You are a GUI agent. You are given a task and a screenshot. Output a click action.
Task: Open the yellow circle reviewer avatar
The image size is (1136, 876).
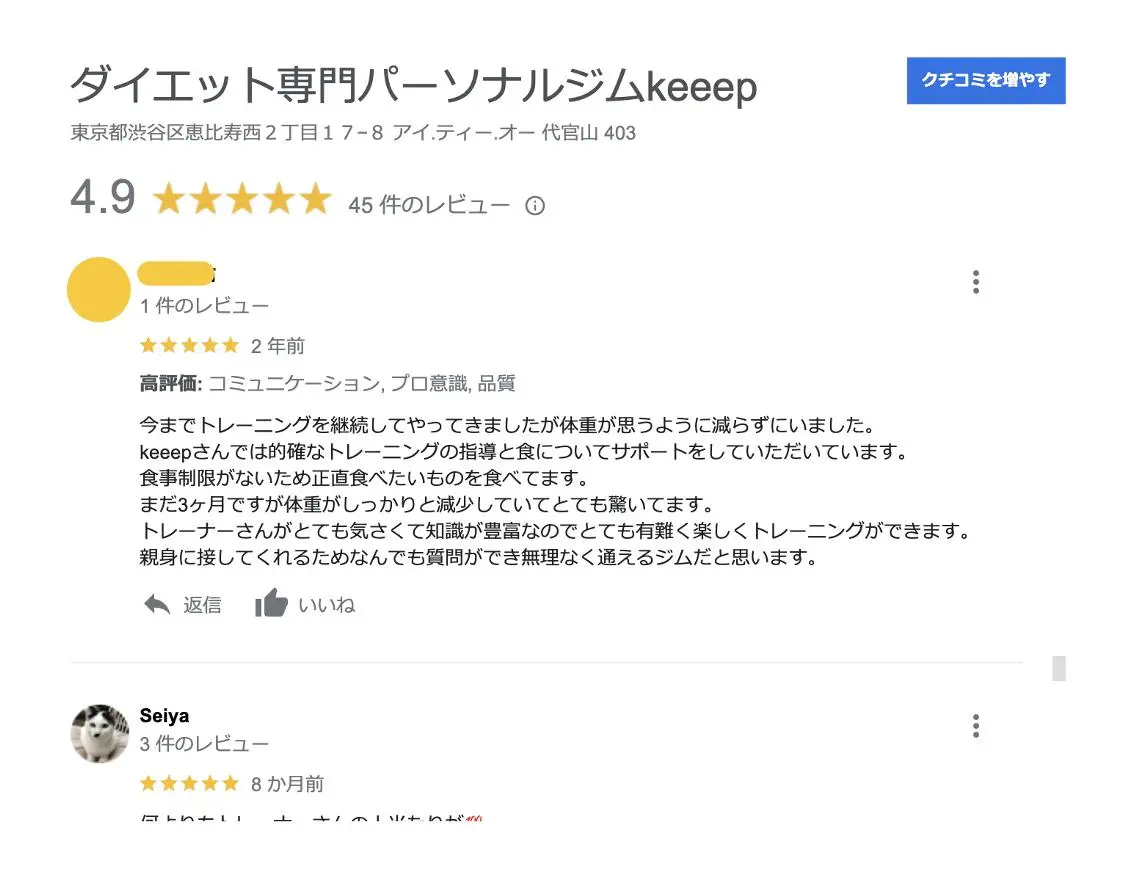point(99,289)
